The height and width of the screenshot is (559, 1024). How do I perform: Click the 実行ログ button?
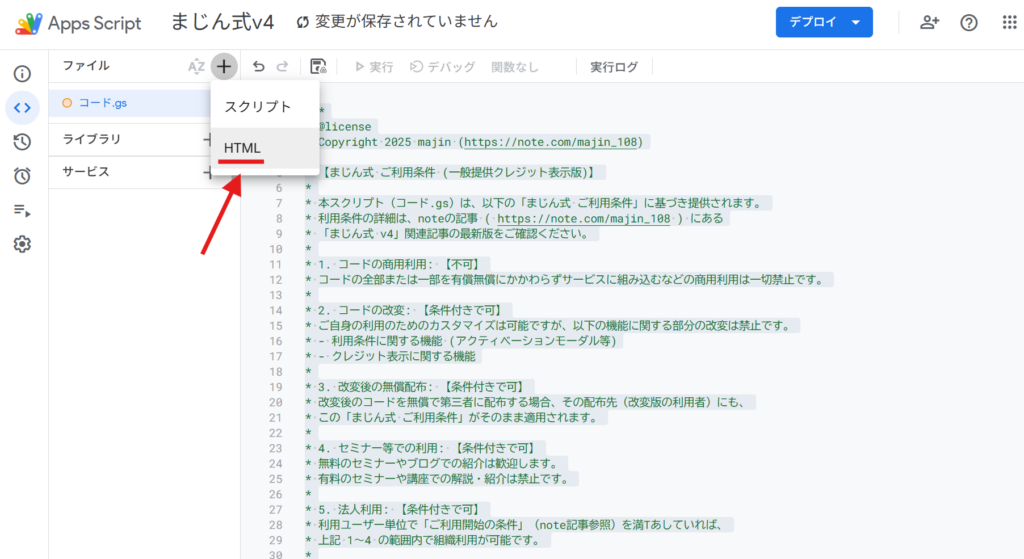(614, 67)
